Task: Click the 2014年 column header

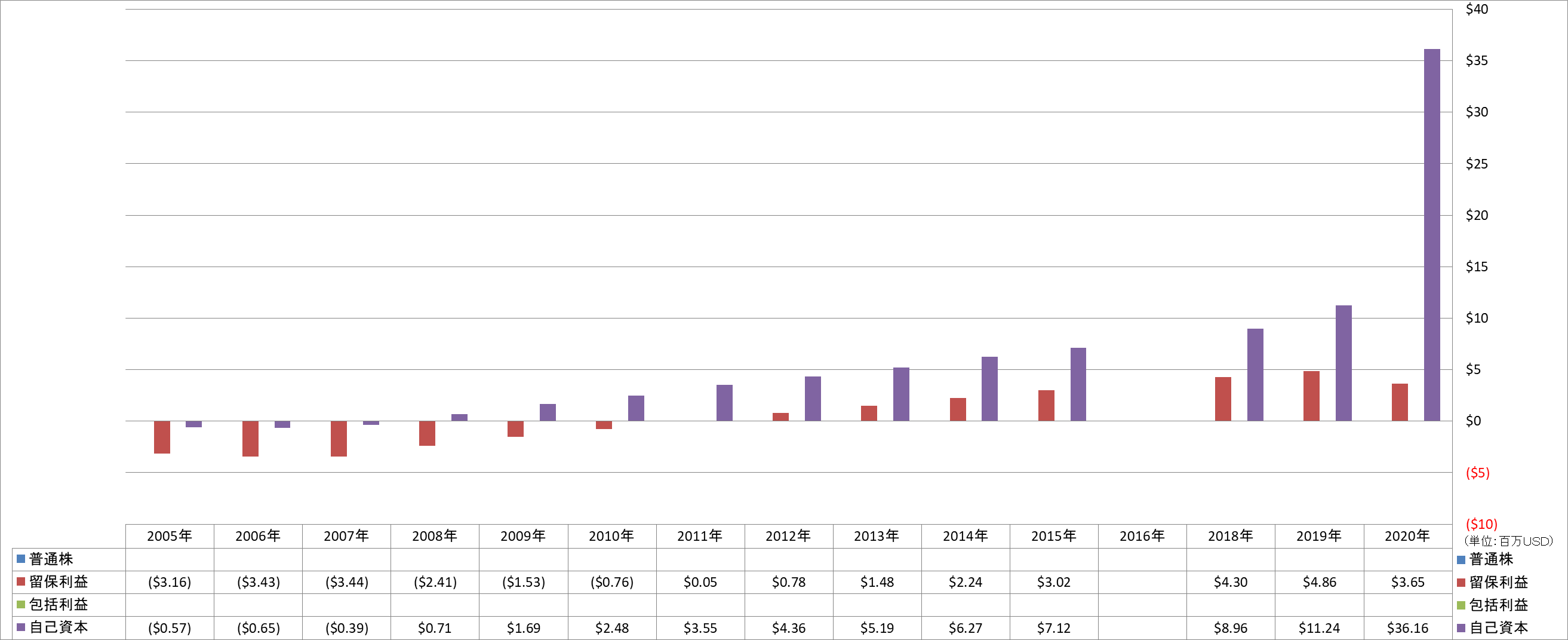Action: [x=966, y=536]
